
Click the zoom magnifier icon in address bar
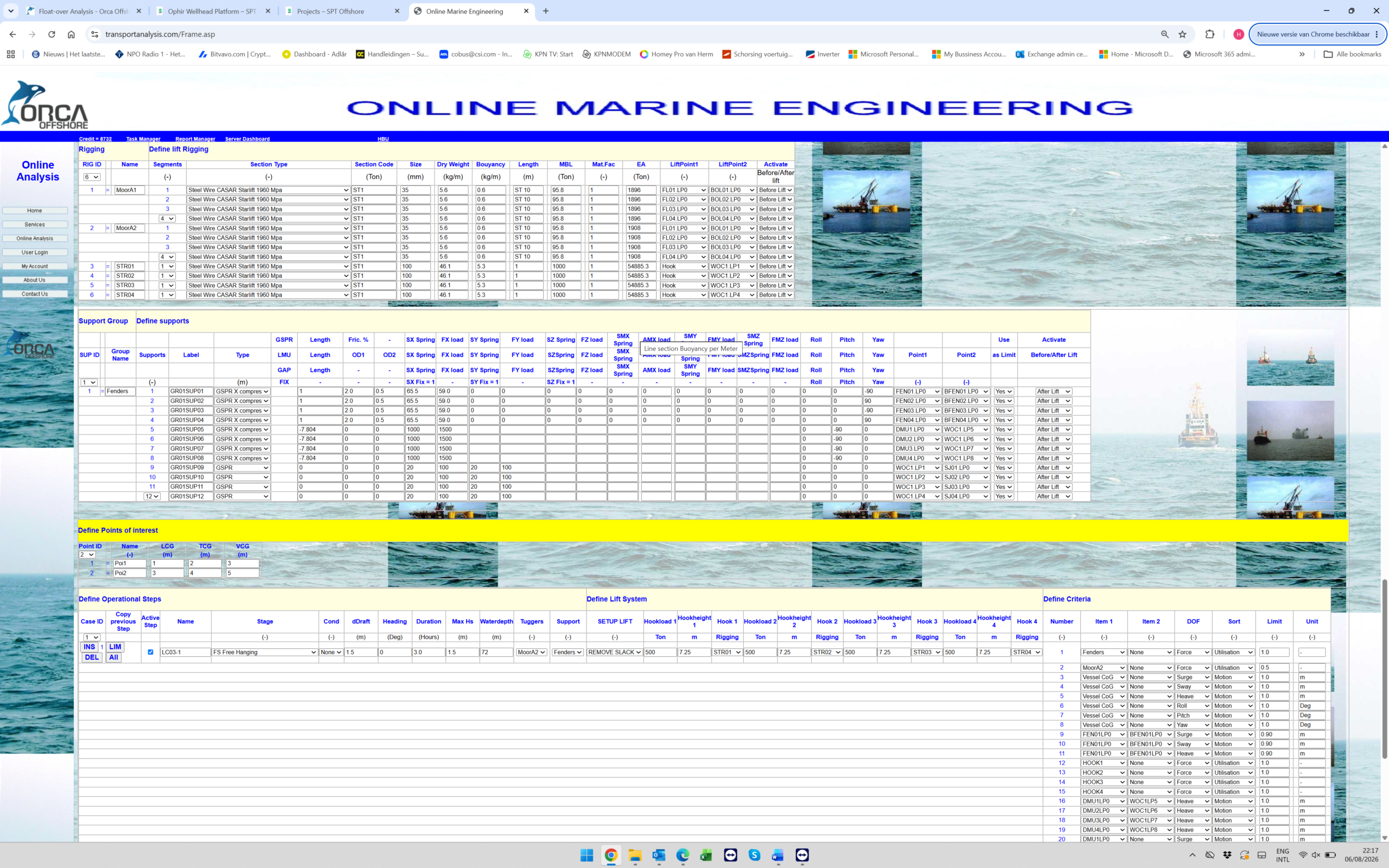[1164, 34]
